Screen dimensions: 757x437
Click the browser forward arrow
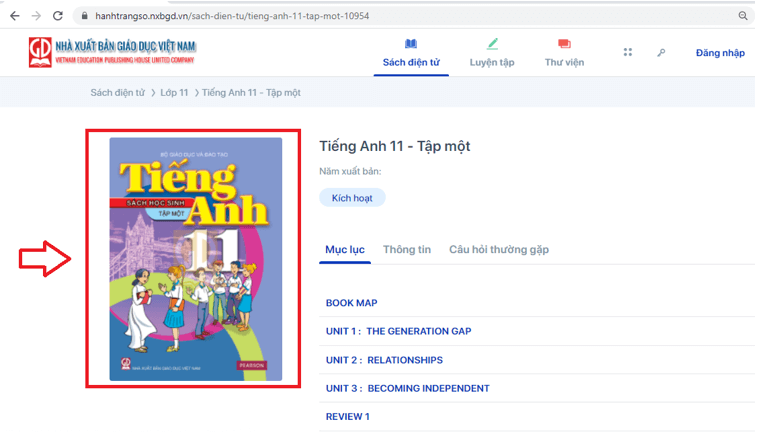[36, 16]
